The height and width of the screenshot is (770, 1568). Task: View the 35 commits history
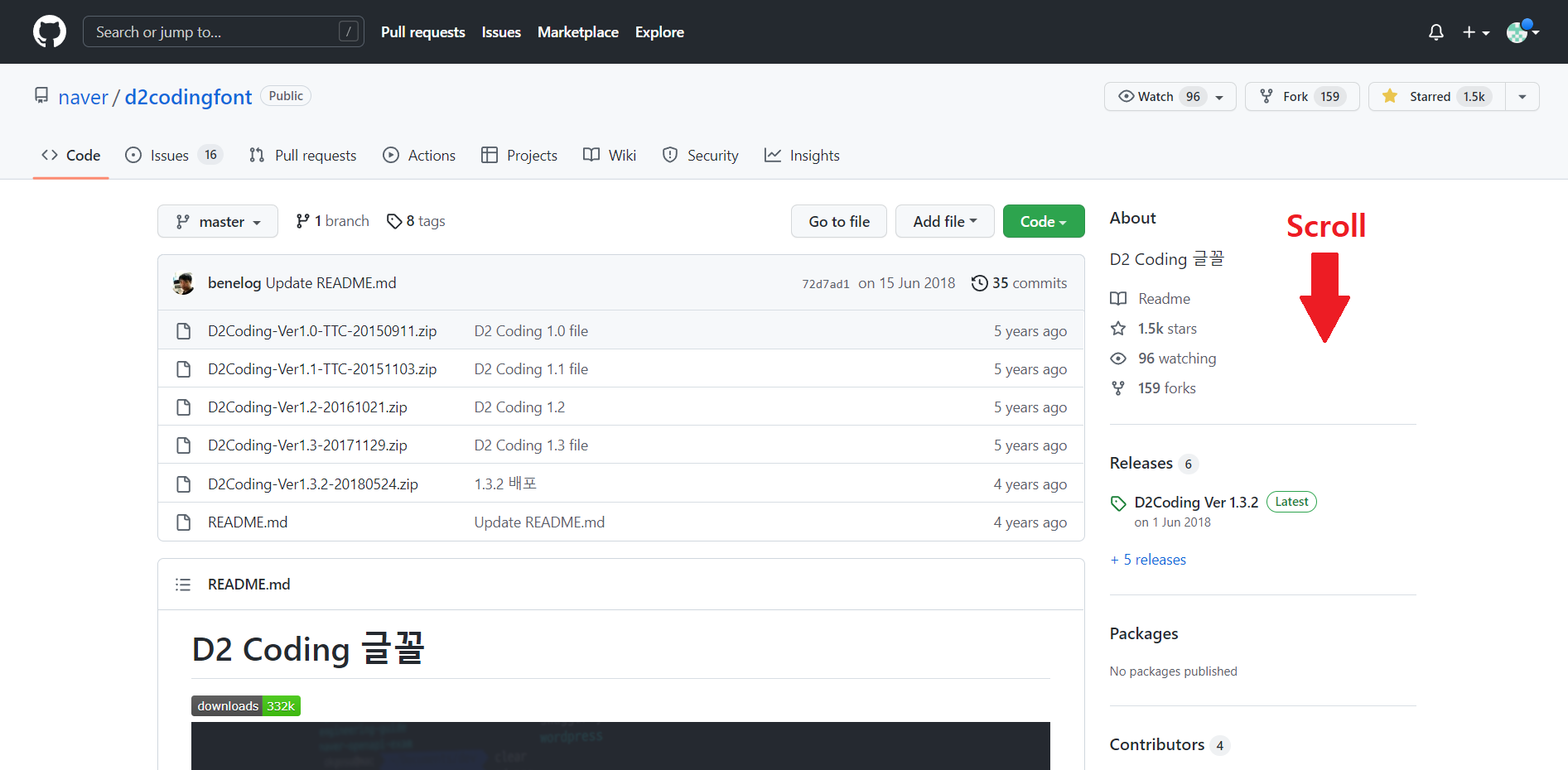(1020, 283)
